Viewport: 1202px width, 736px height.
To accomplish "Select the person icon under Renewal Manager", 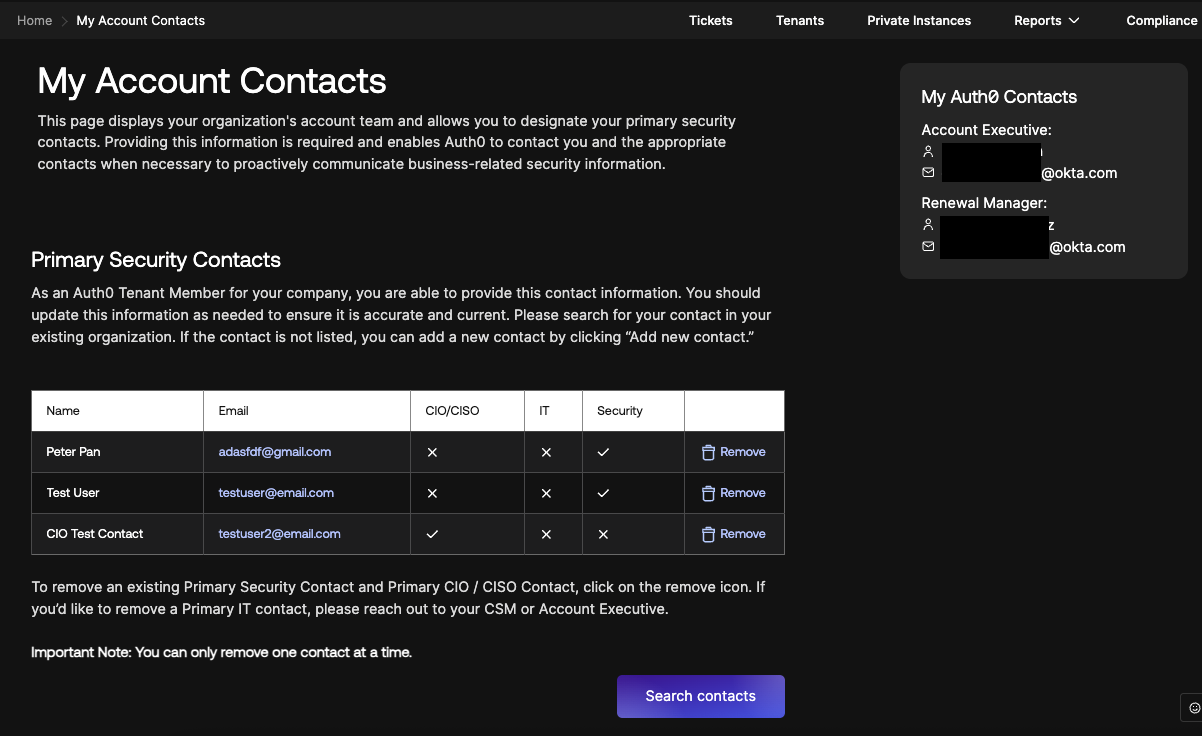I will coord(928,224).
